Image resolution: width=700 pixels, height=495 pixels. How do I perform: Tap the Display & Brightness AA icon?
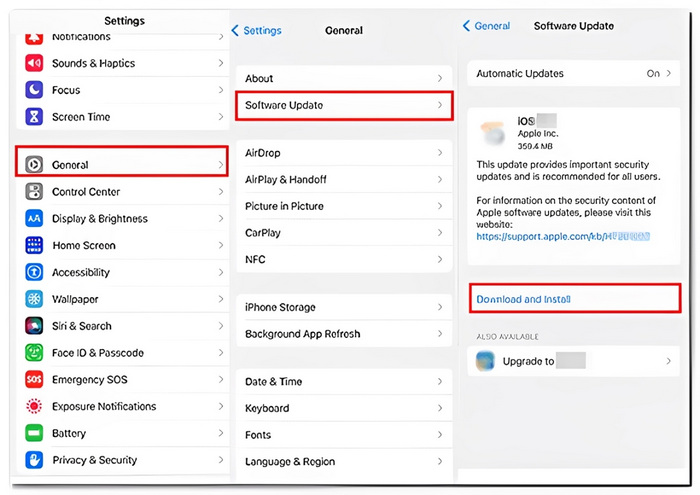pos(34,218)
